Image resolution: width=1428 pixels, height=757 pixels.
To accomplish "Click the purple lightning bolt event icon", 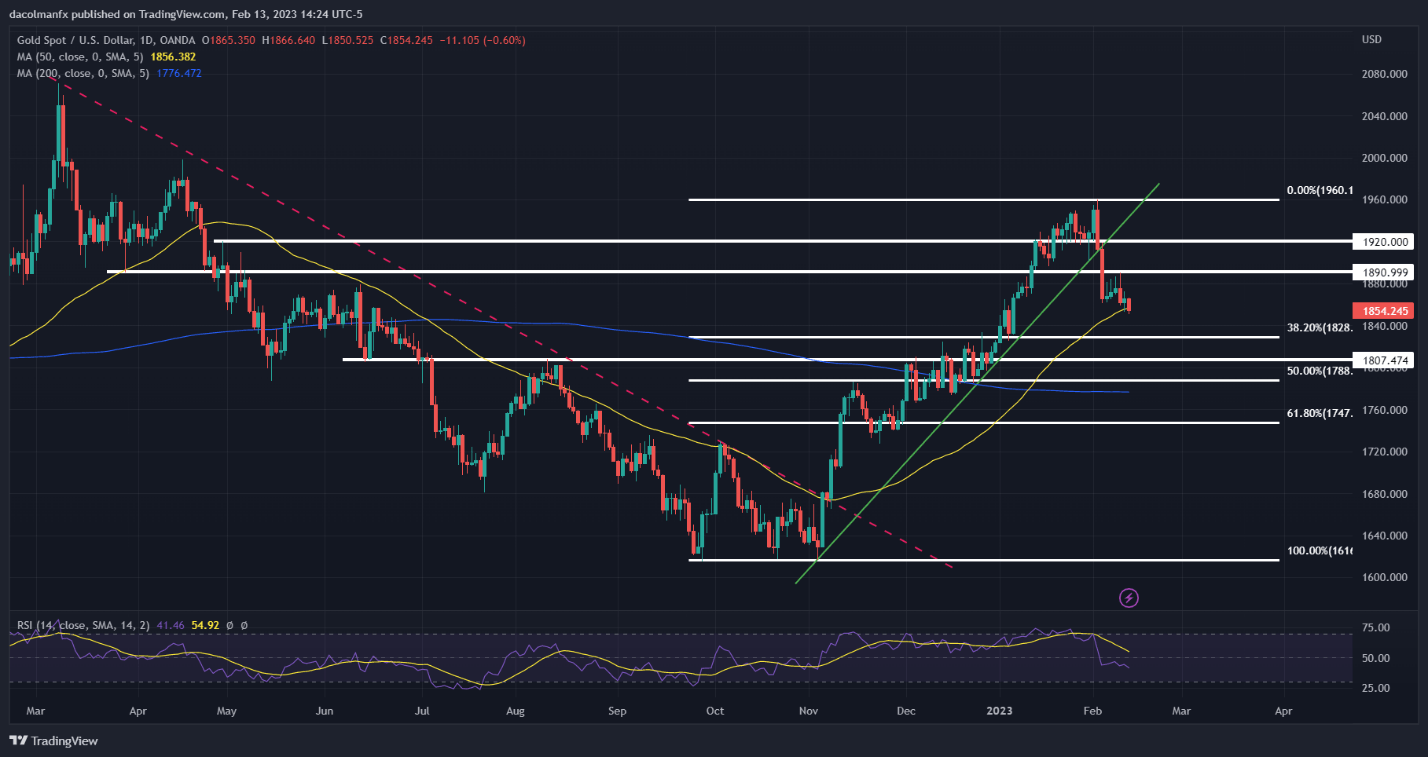I will tap(1130, 598).
